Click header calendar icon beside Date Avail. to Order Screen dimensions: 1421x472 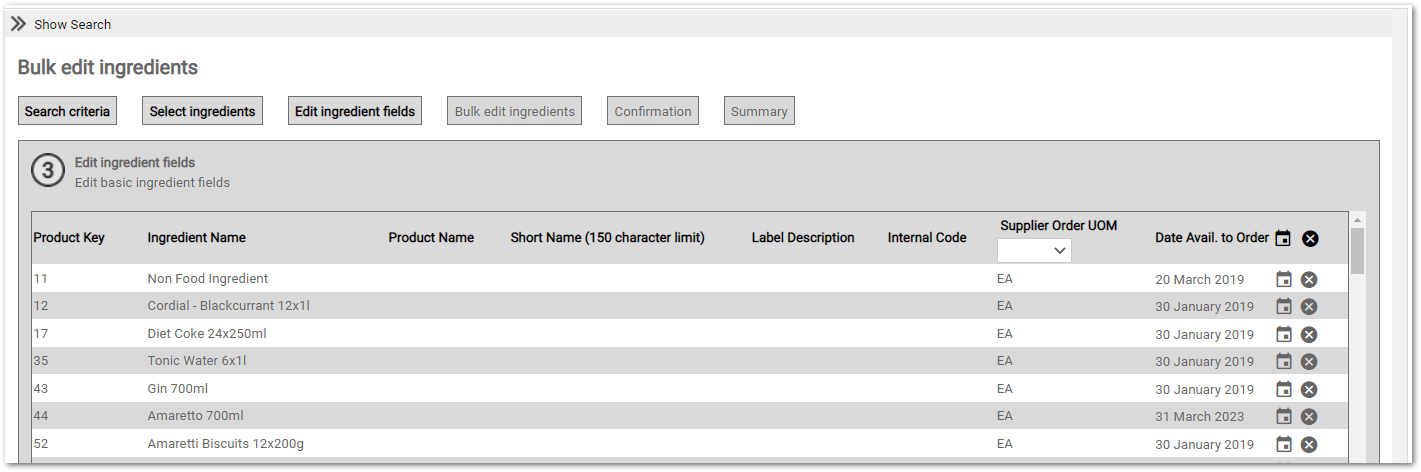tap(1283, 238)
